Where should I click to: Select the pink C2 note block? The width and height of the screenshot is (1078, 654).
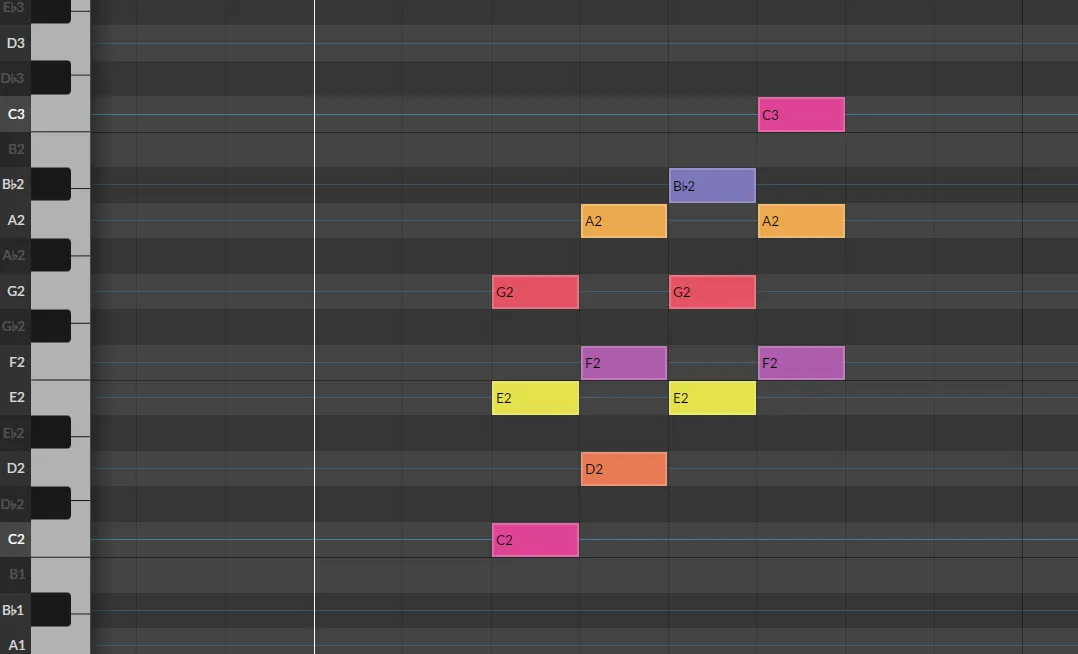point(535,540)
